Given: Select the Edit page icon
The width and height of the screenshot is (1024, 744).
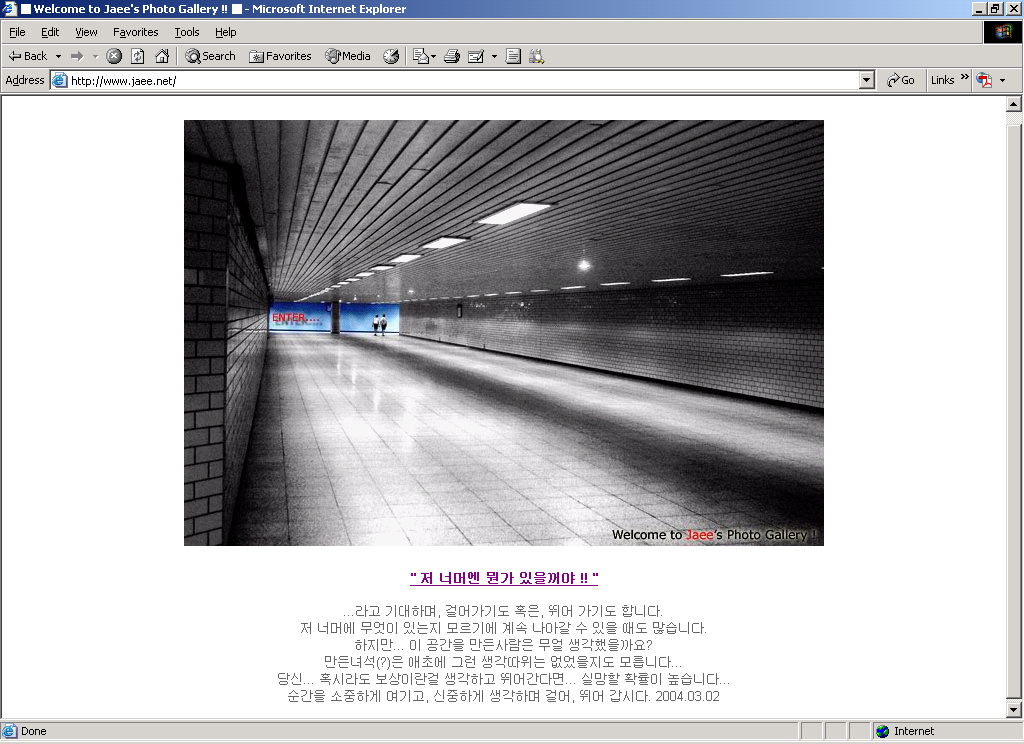Looking at the screenshot, I should click(475, 56).
